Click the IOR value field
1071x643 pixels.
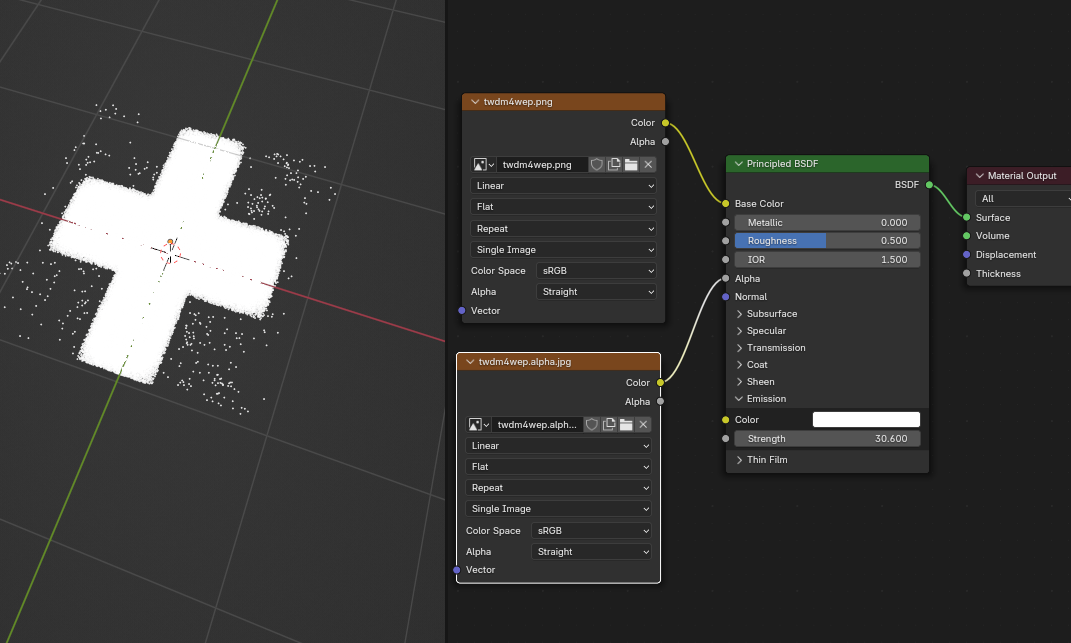point(827,260)
